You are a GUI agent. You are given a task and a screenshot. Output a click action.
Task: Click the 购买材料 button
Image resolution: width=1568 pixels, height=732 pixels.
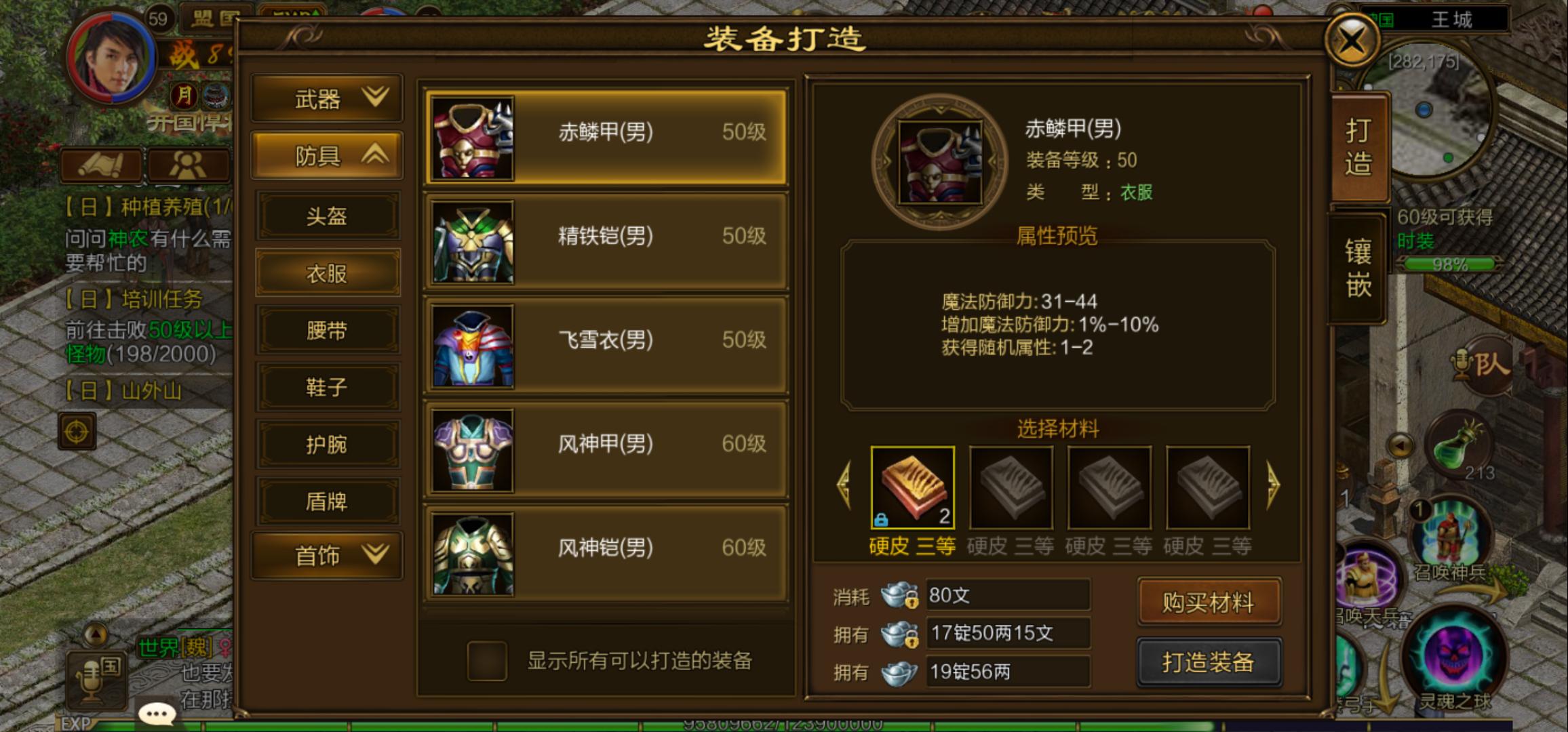pyautogui.click(x=1209, y=602)
